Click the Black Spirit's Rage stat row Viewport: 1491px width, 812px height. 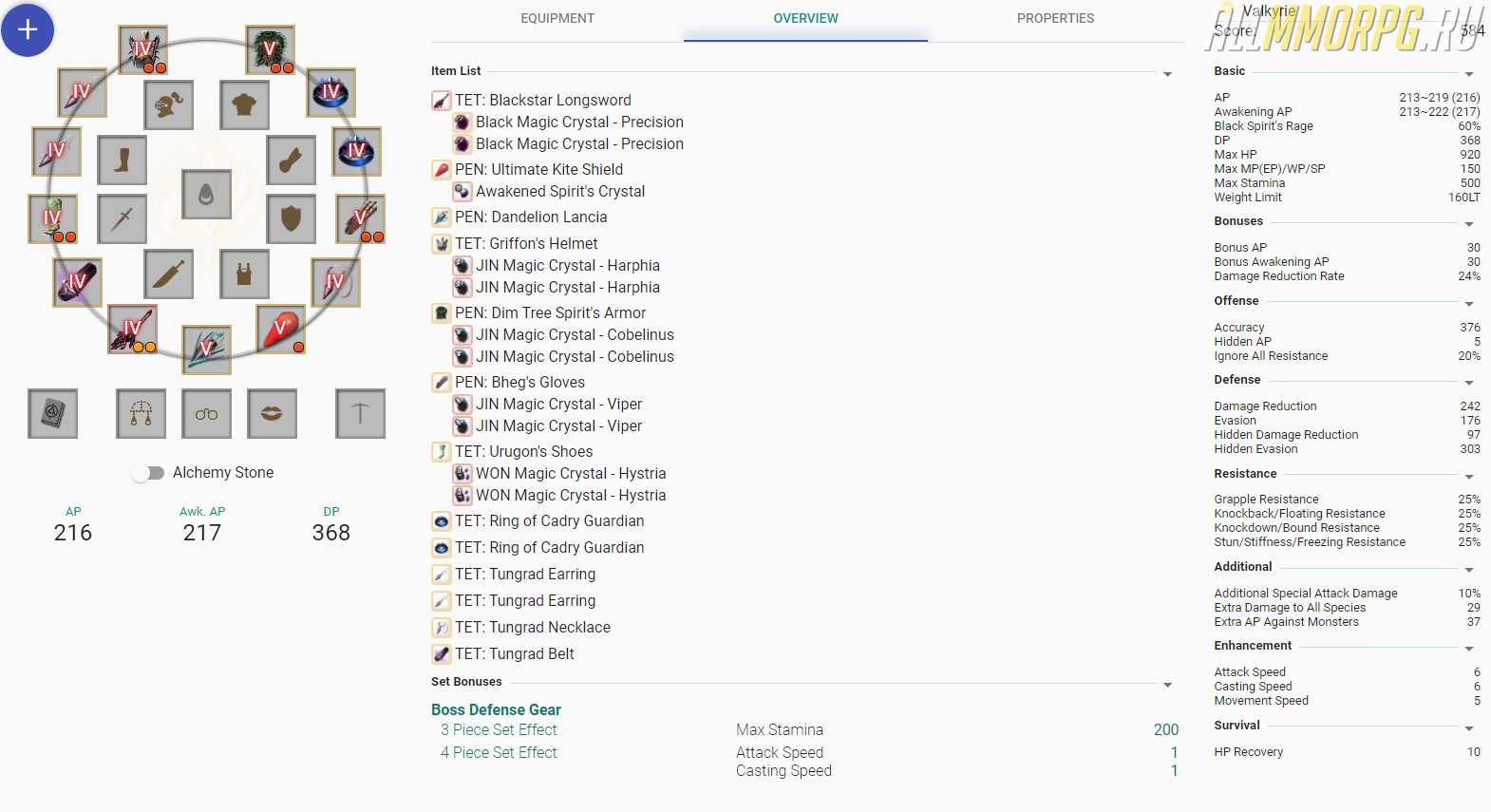[x=1347, y=125]
